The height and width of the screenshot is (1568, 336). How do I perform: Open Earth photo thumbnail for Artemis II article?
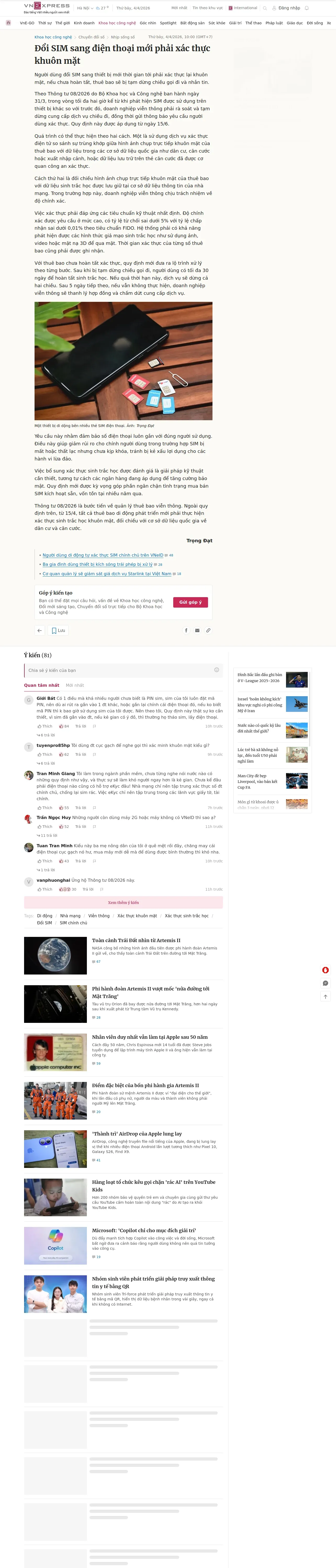pyautogui.click(x=55, y=956)
